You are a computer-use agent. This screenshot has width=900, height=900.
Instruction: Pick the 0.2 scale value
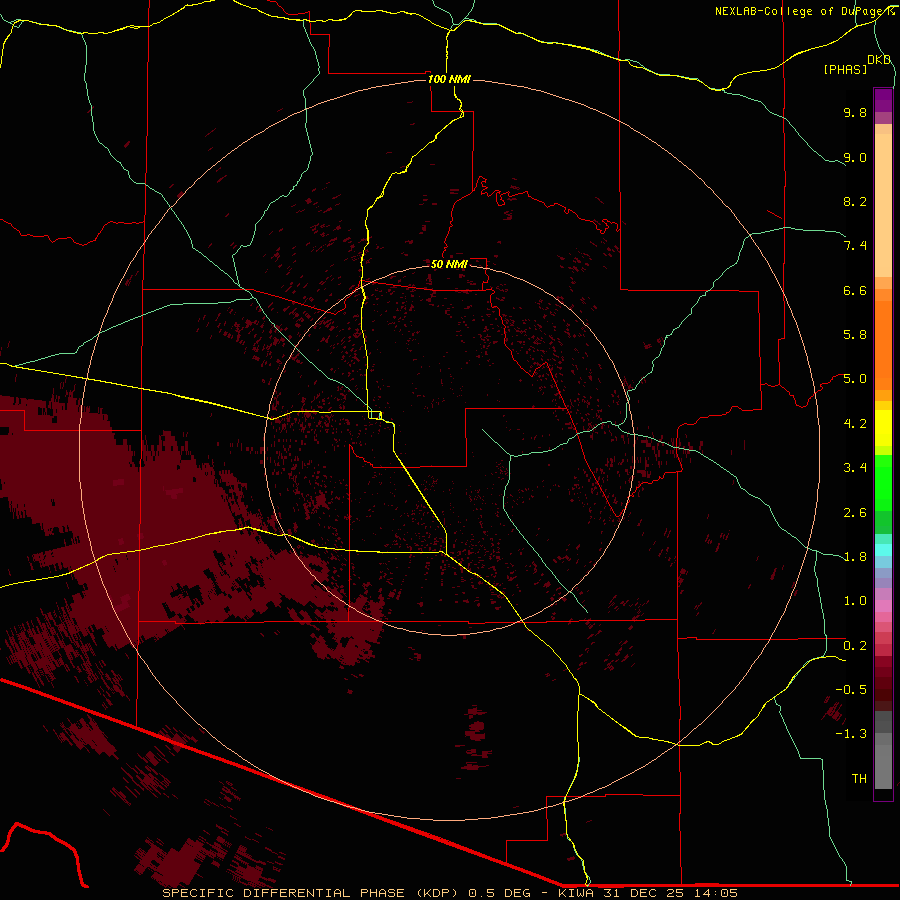coord(855,646)
